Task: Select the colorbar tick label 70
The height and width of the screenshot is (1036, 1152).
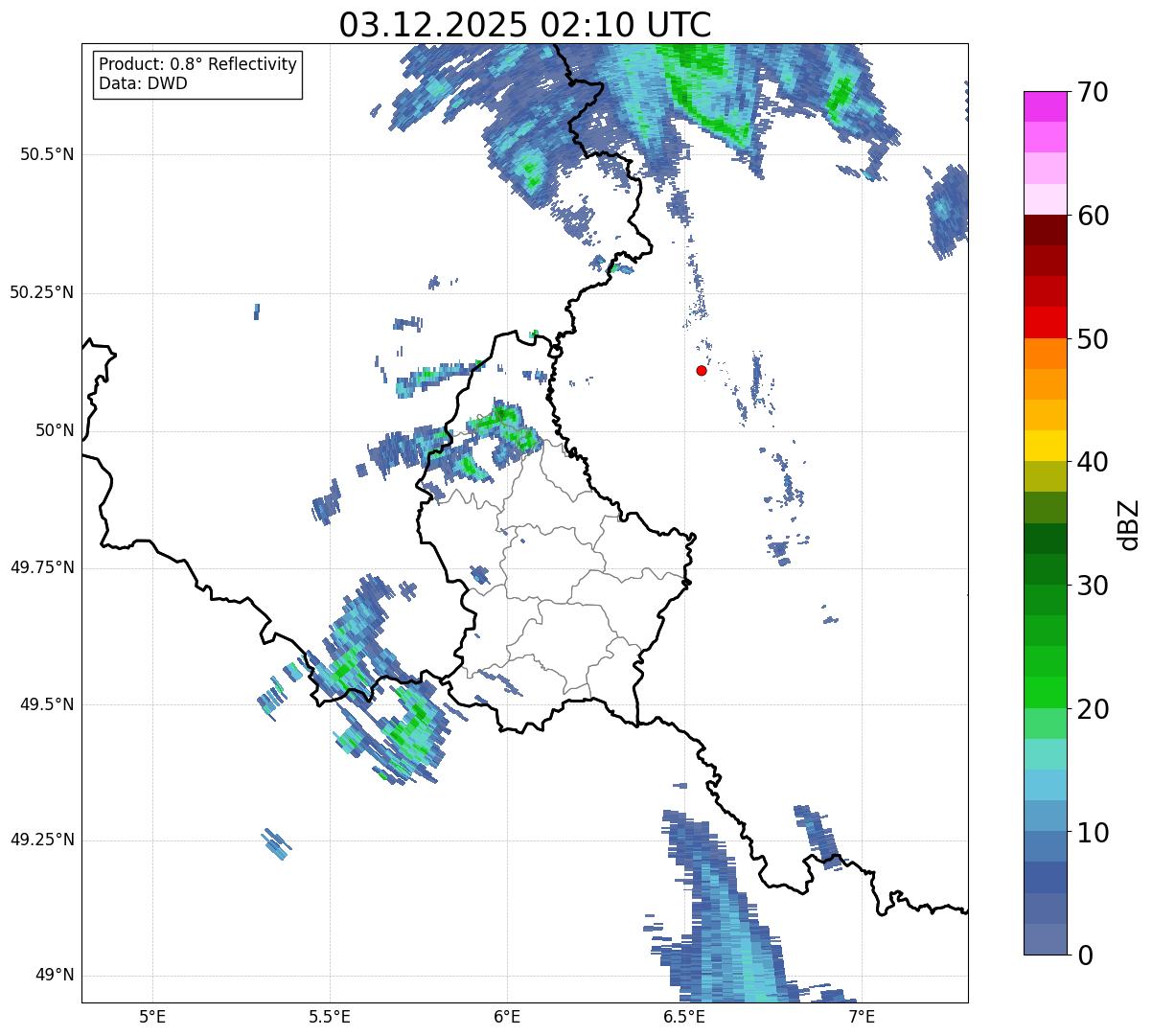Action: [x=1093, y=92]
